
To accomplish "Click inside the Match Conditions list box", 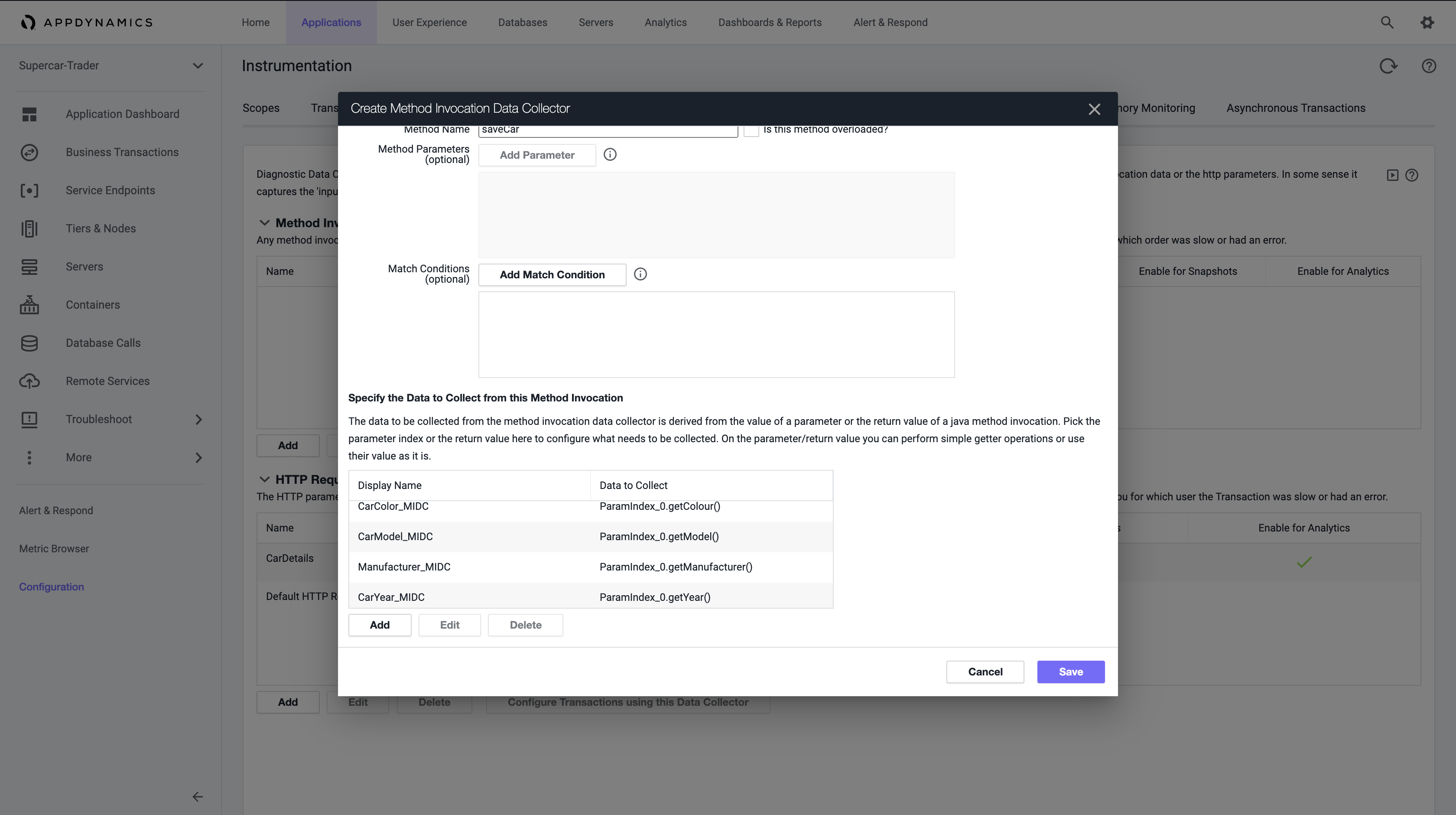I will [717, 335].
